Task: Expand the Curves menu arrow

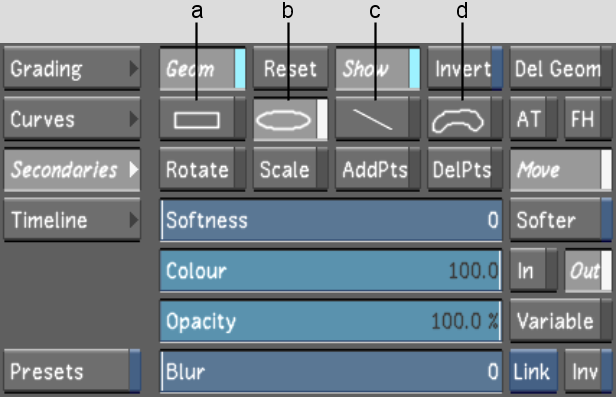Action: pyautogui.click(x=134, y=119)
